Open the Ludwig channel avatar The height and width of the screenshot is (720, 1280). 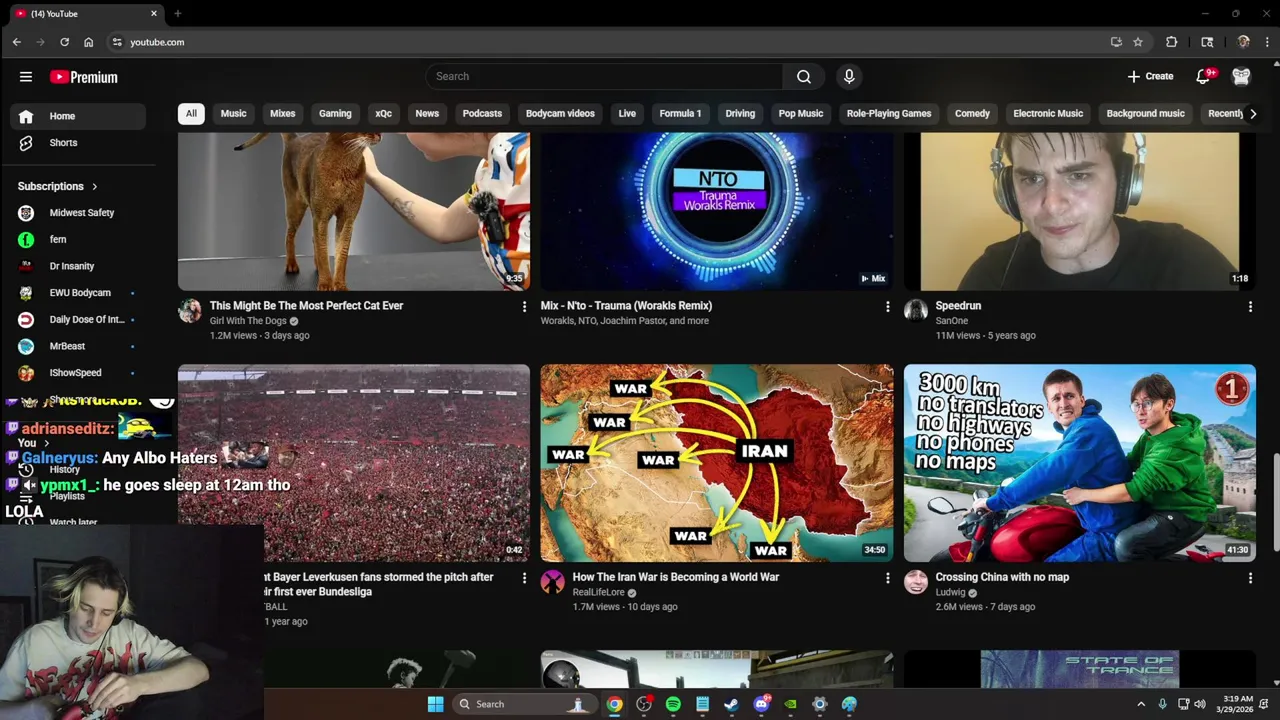(916, 582)
